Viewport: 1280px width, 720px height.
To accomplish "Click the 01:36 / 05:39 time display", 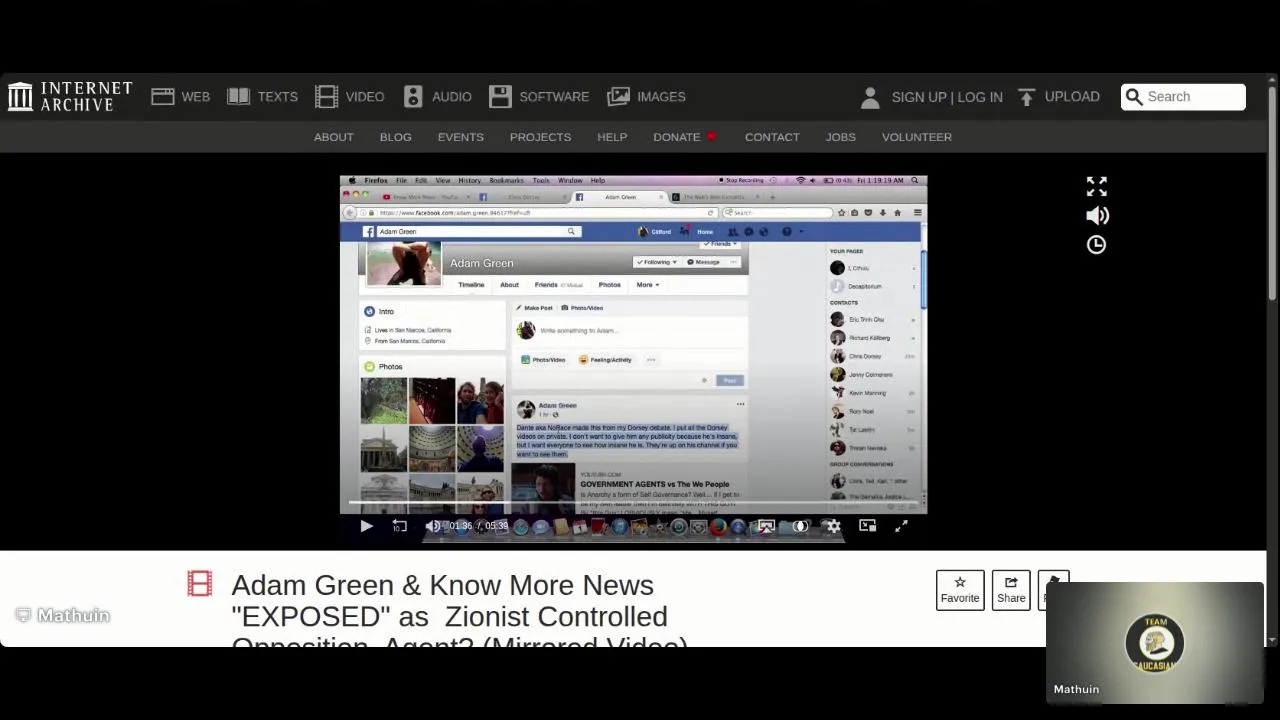I will tap(479, 526).
